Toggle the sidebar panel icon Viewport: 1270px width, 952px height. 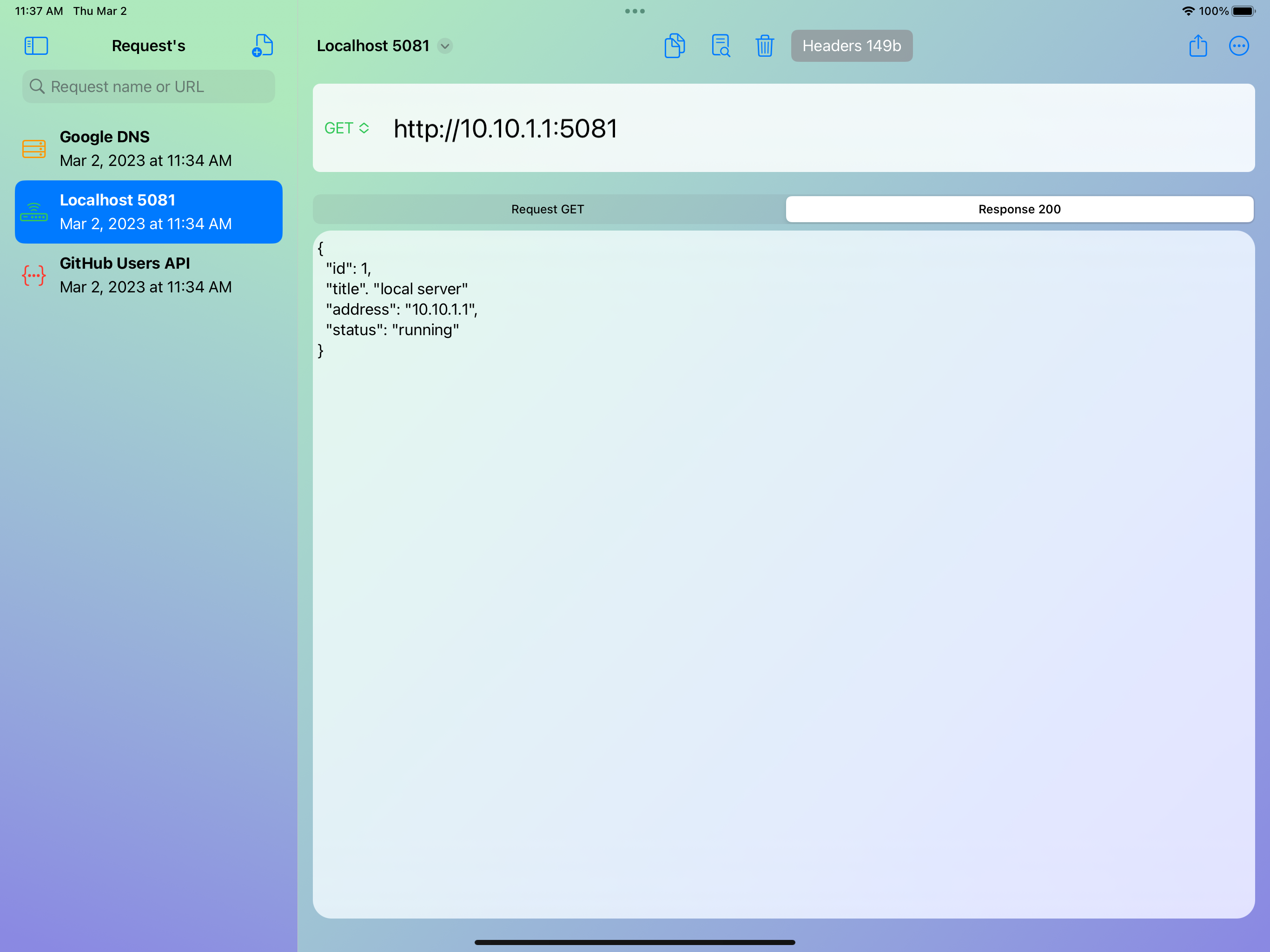click(x=36, y=46)
